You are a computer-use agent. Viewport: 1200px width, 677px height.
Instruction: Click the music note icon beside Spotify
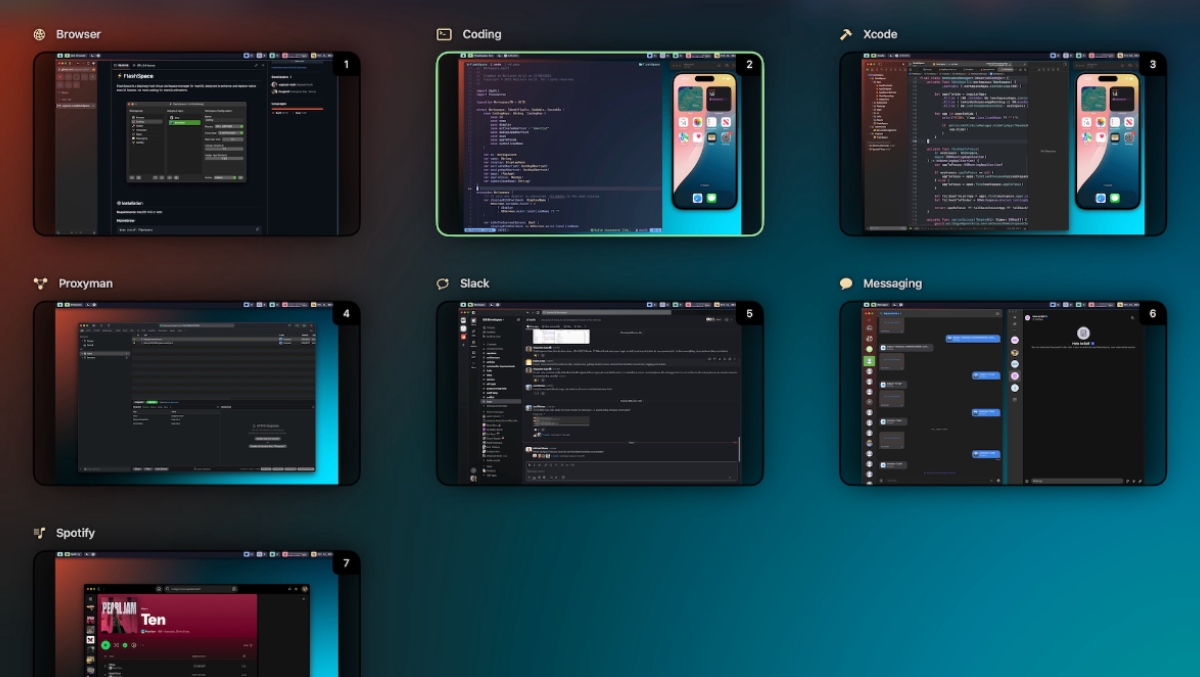[40, 533]
